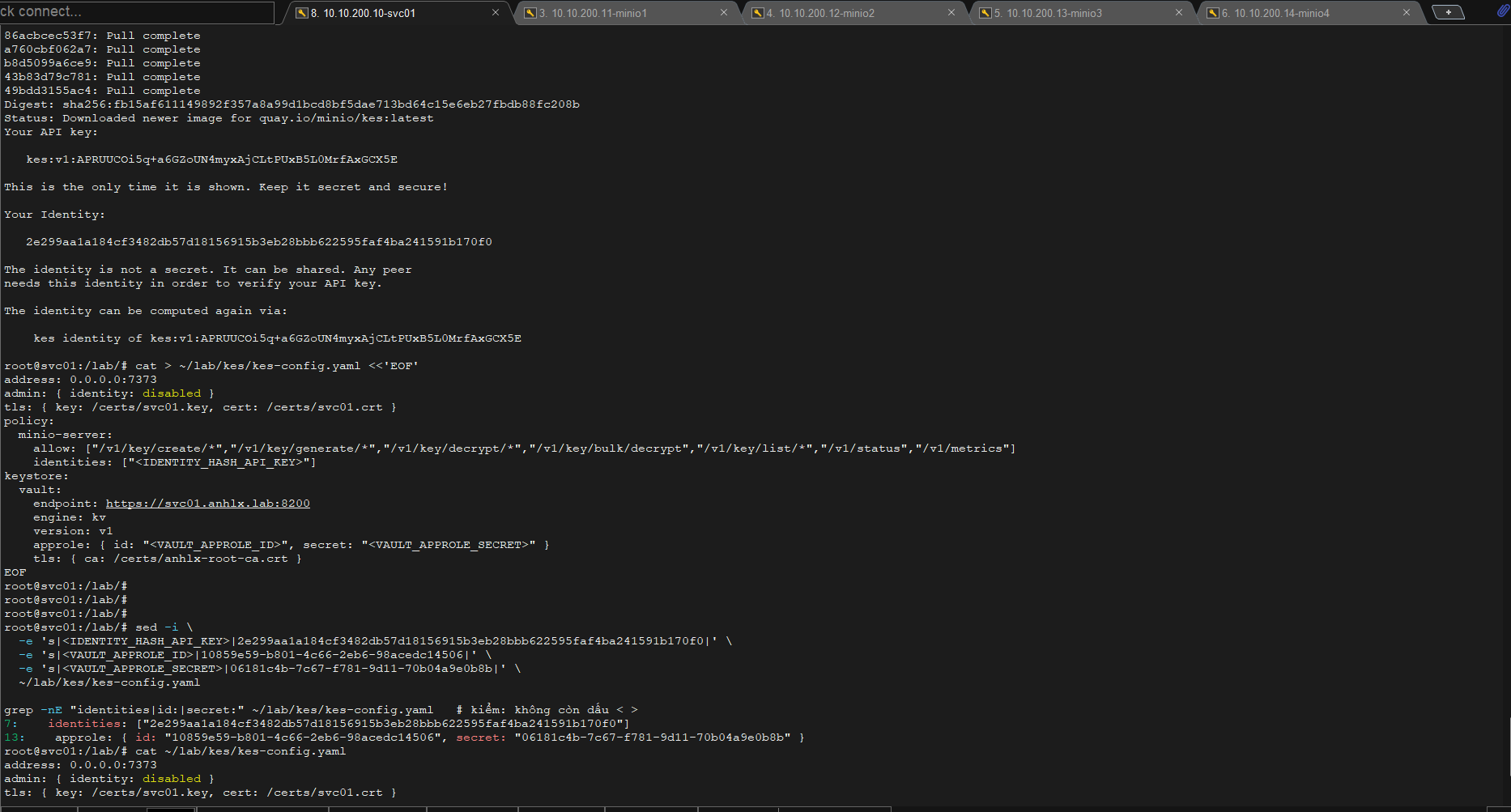Open the https://svc01.anhlx.lab:8200 endpoint link
Screen dimensions: 1511x812
click(207, 504)
